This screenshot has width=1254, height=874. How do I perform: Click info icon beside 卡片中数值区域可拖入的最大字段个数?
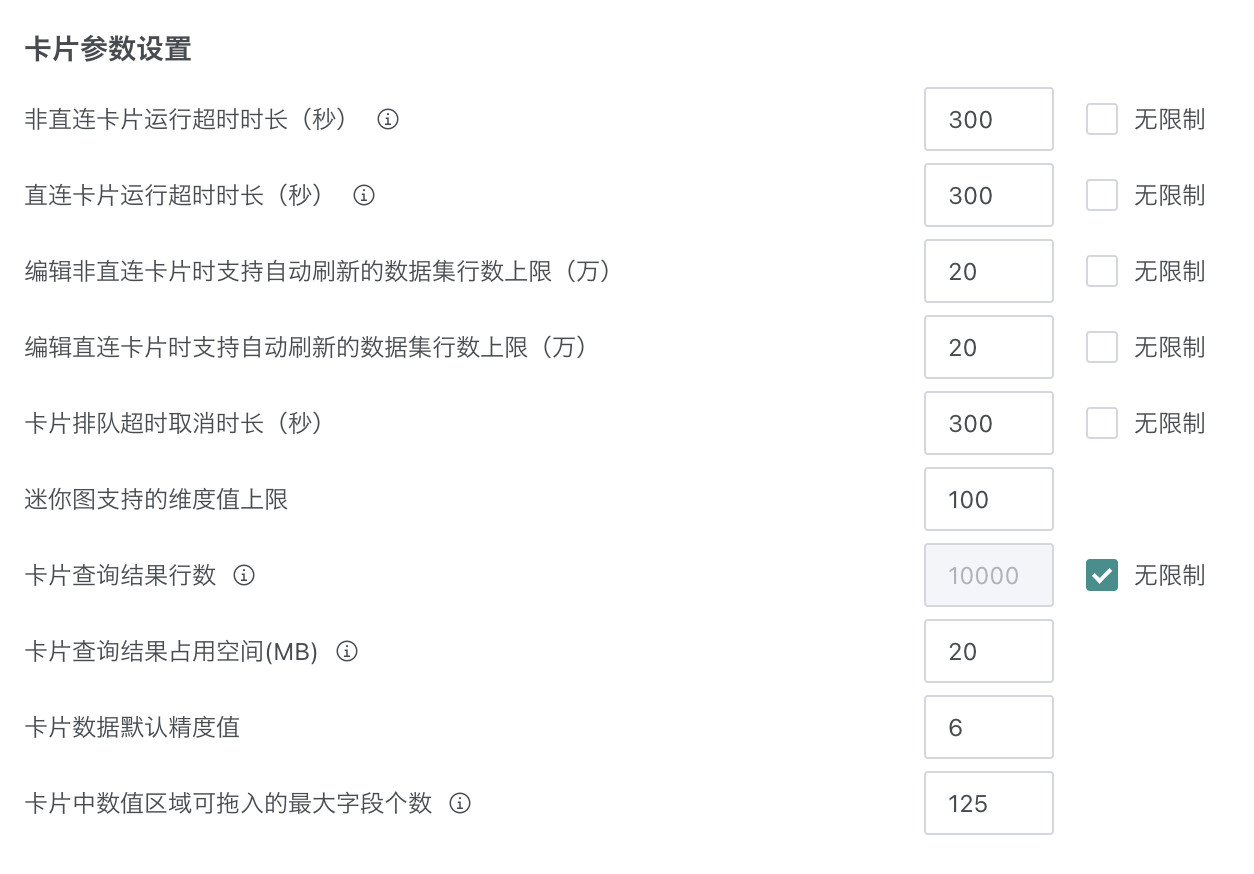[460, 804]
